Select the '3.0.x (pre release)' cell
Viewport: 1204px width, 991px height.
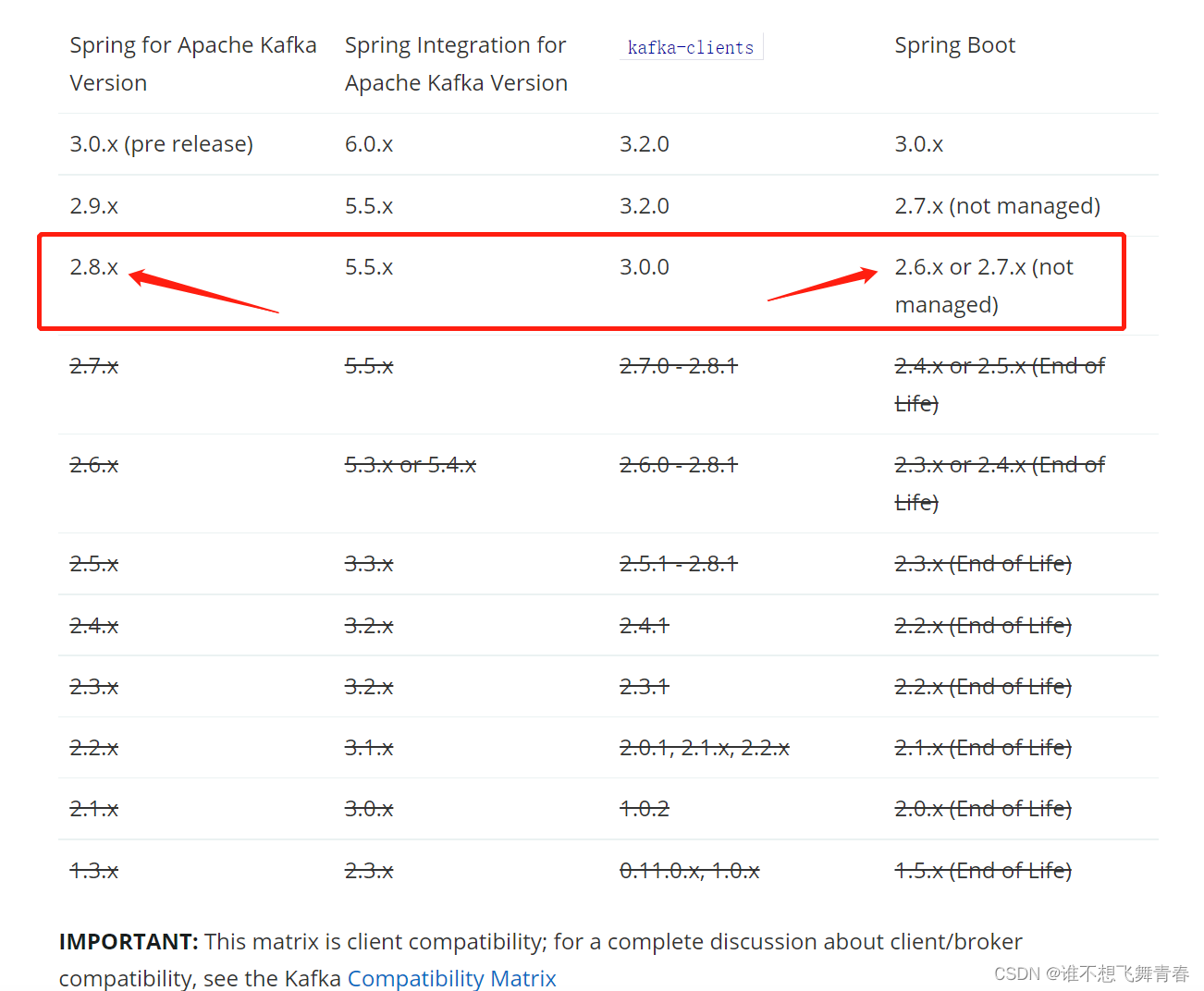[x=162, y=144]
